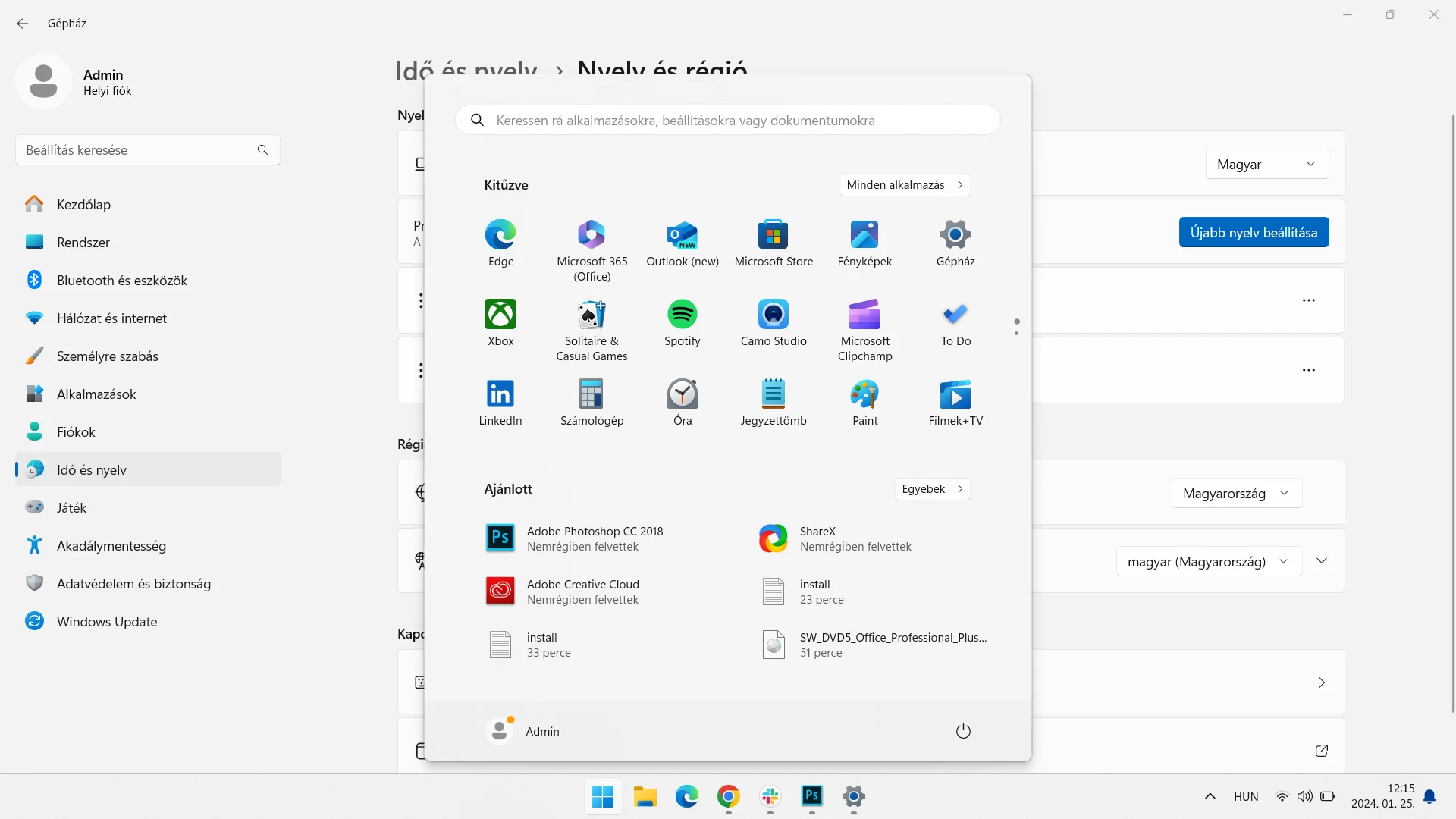
Task: Launch the Számológép calculator app
Action: [x=591, y=394]
